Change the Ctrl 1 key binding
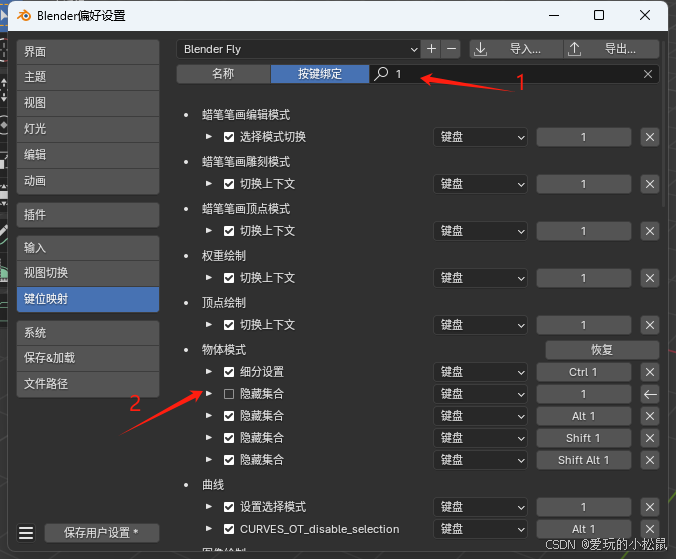 click(x=584, y=372)
